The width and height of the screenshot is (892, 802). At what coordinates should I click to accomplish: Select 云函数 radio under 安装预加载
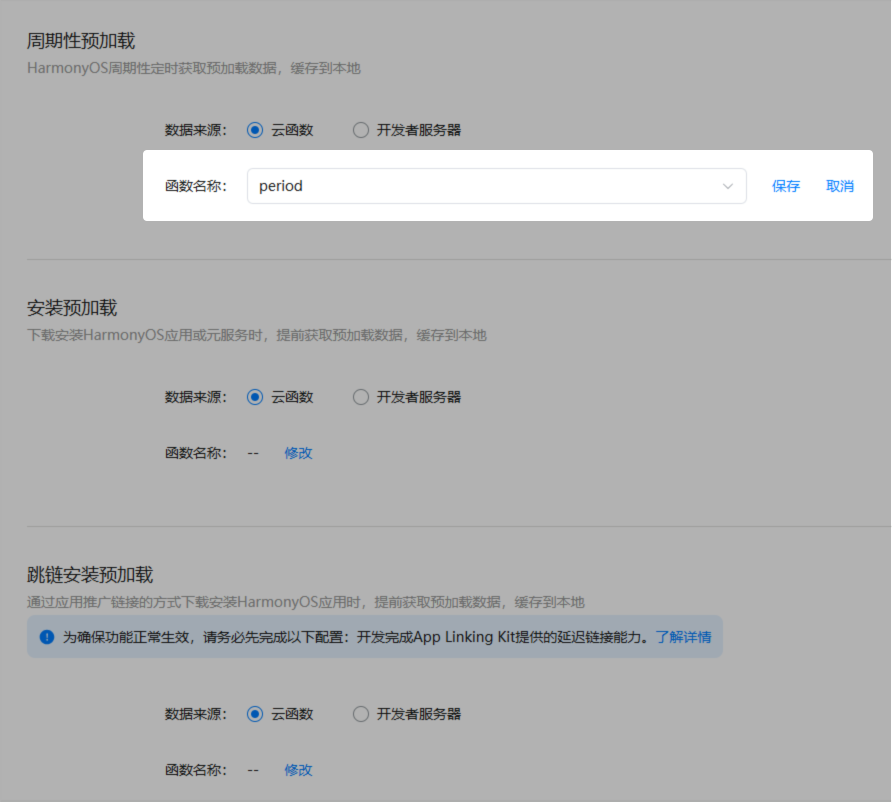pos(255,397)
